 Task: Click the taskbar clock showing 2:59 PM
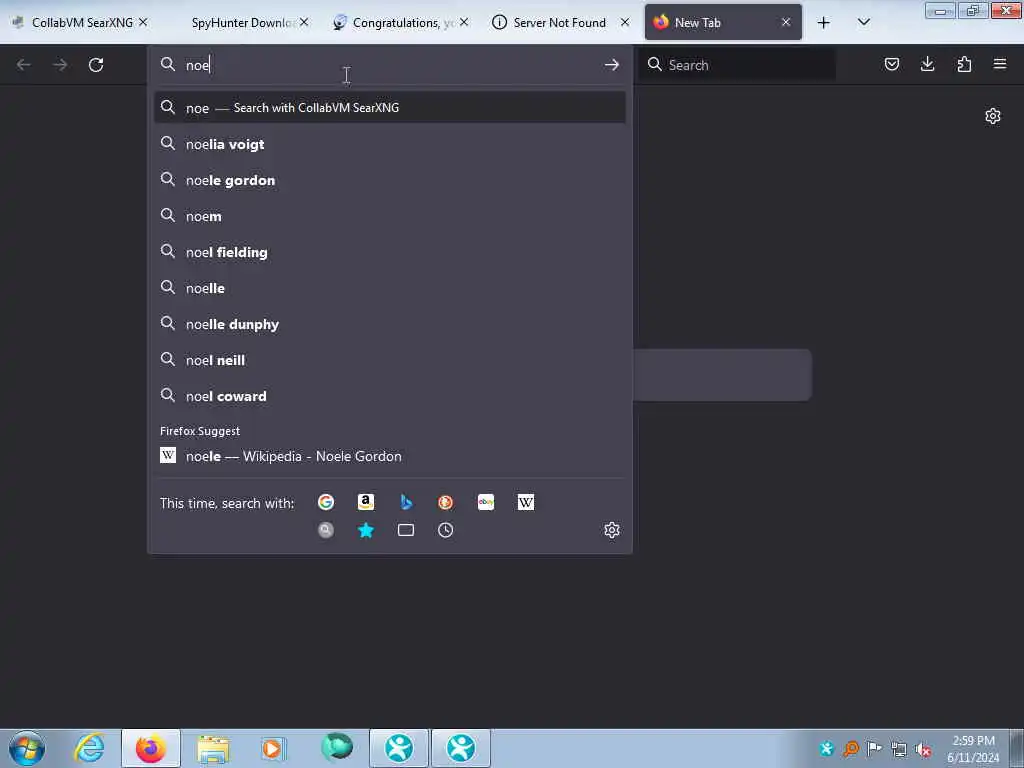coord(973,748)
